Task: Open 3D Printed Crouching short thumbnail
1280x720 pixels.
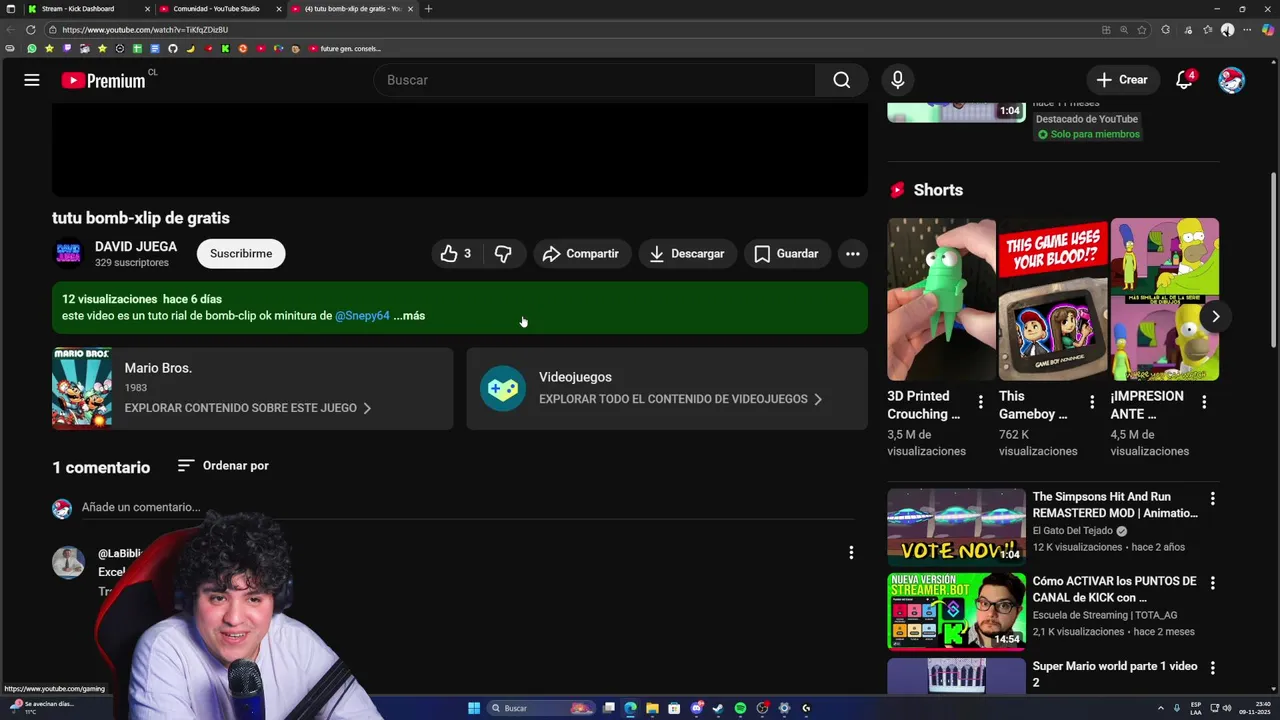Action: [941, 299]
